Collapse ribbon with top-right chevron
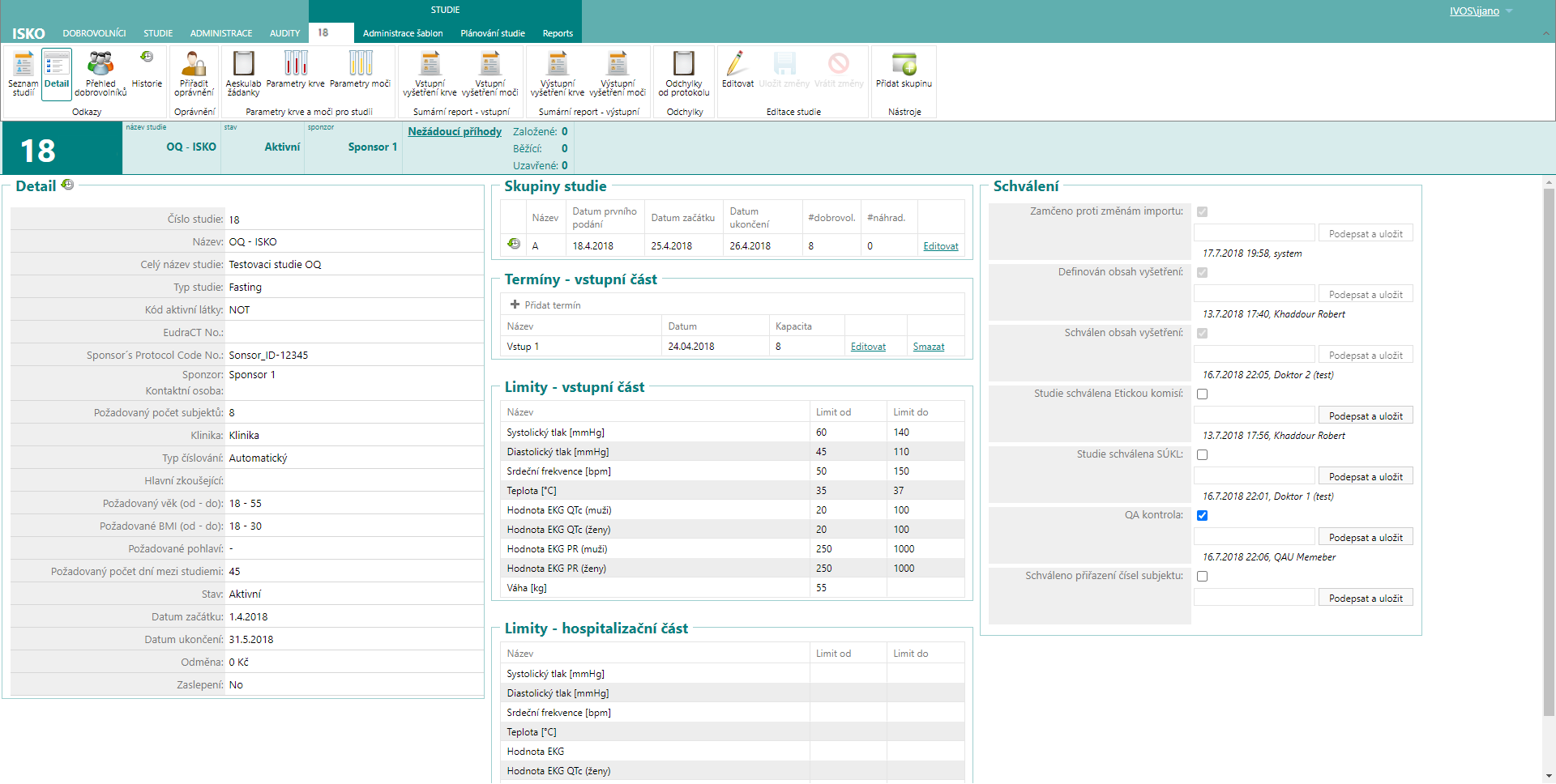Screen dimensions: 1556x784 tap(1546, 33)
